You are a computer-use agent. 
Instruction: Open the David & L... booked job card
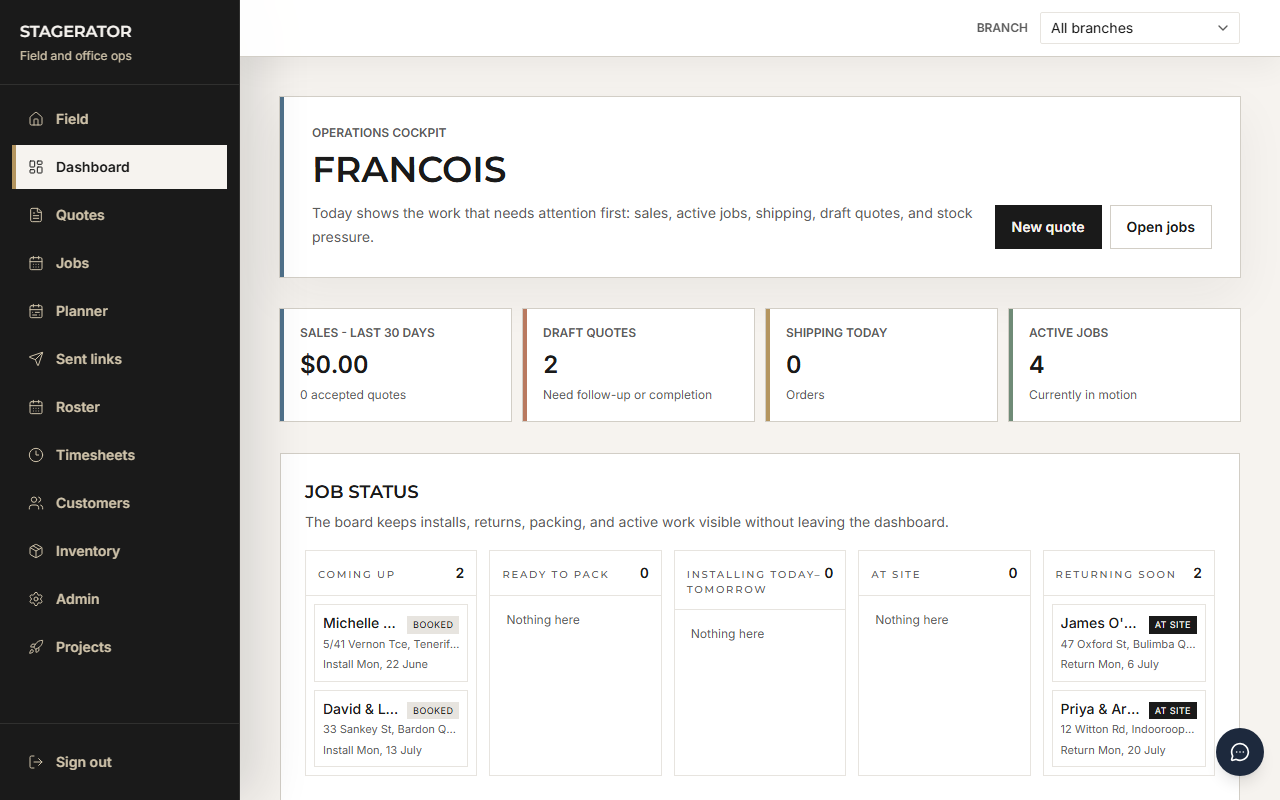pos(391,729)
